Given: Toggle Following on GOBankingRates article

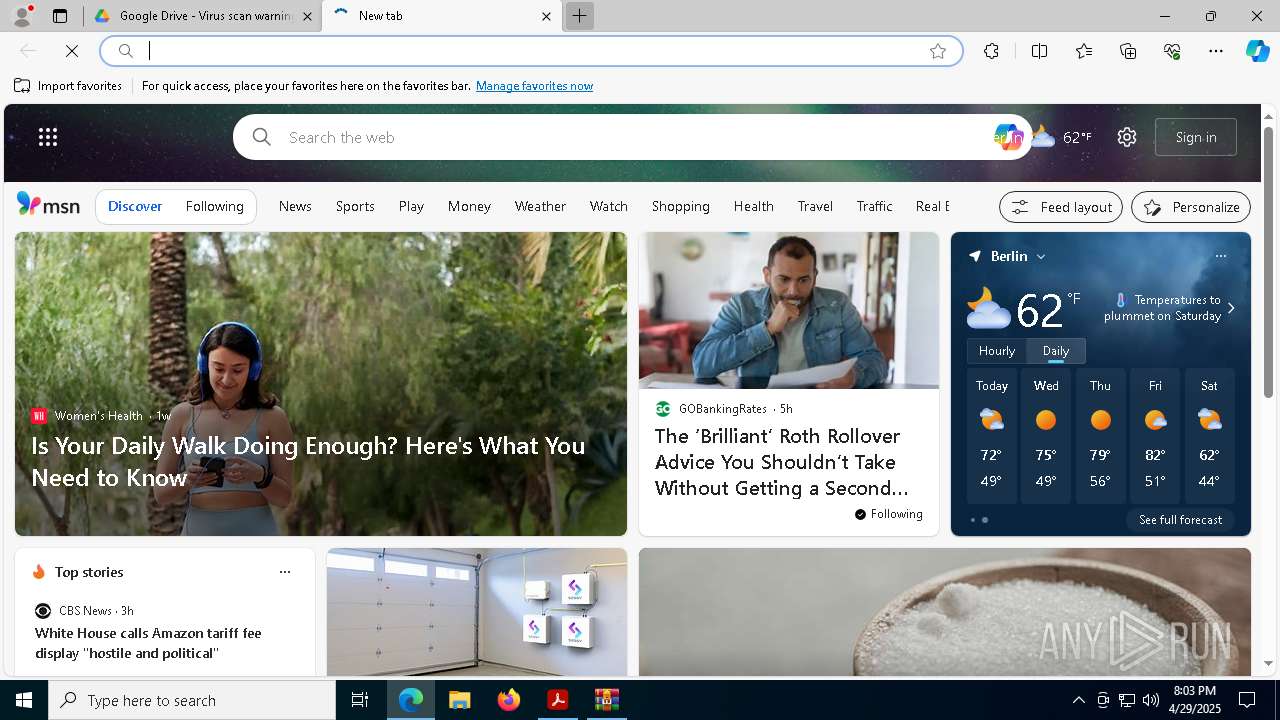Looking at the screenshot, I should point(888,514).
